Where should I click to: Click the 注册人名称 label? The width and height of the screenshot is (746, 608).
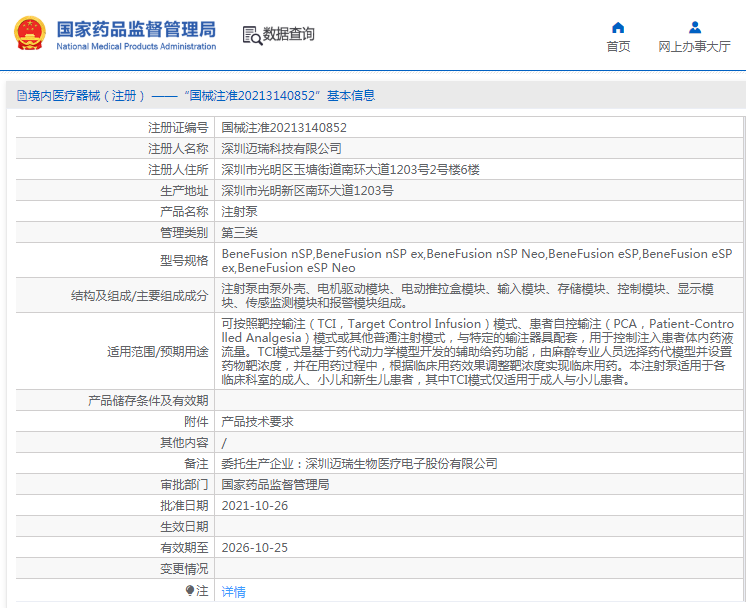click(x=178, y=148)
